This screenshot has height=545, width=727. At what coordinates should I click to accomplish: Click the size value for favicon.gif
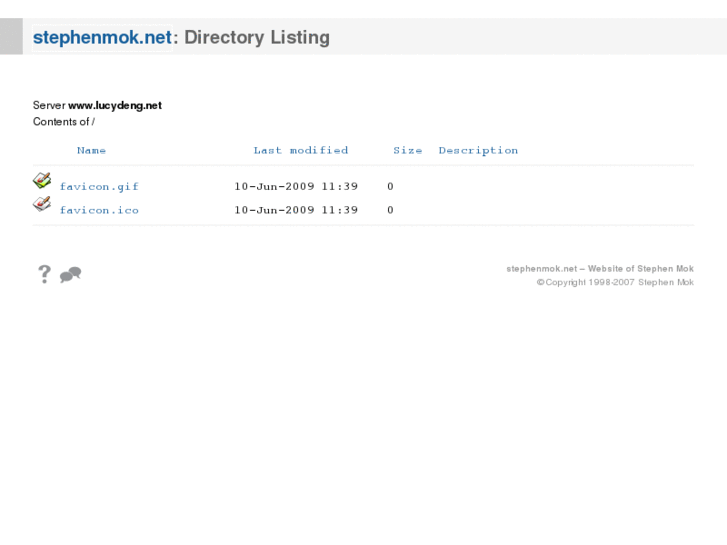[x=390, y=187]
